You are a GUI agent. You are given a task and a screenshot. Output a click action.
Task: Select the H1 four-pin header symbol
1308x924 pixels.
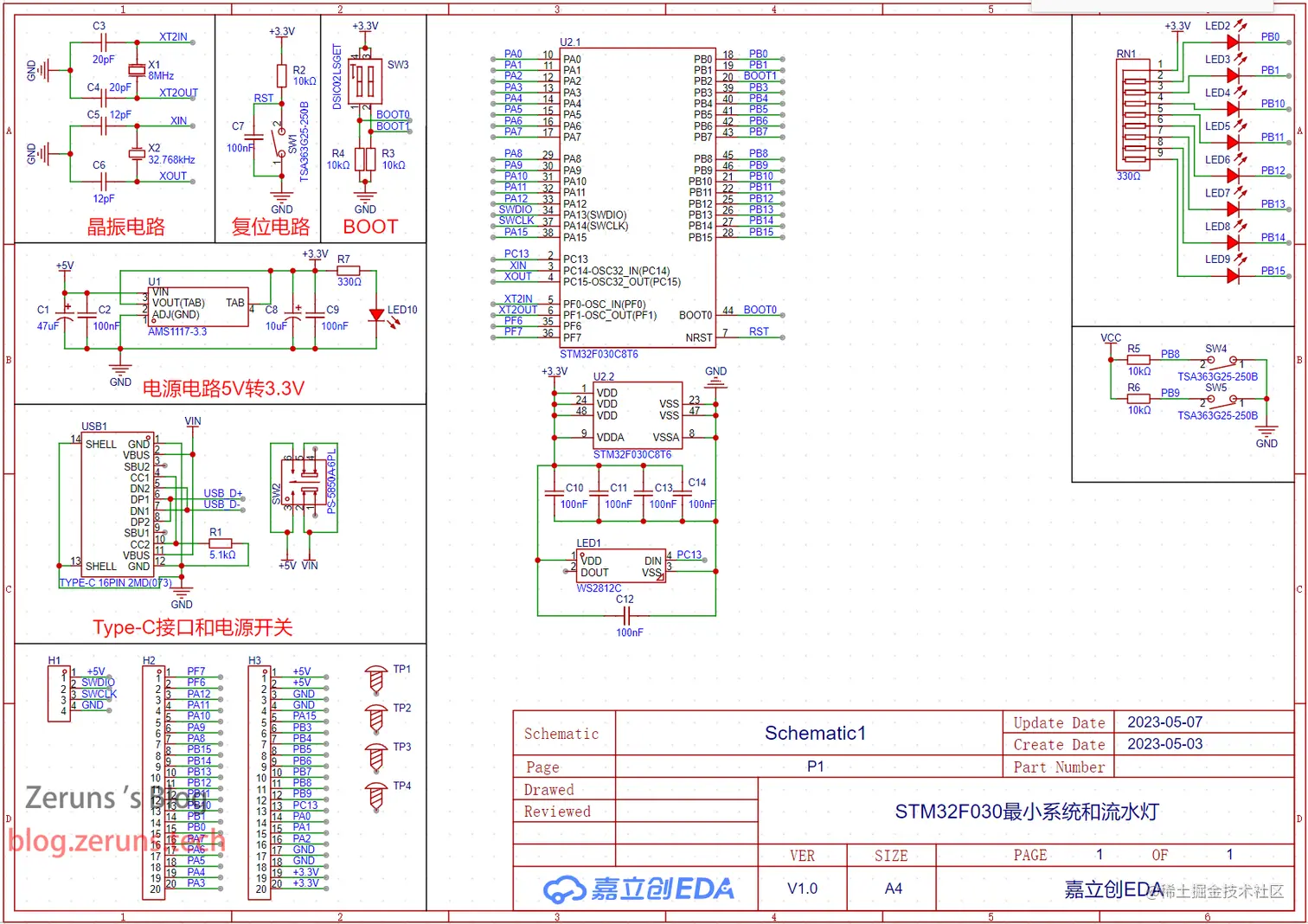(58, 694)
